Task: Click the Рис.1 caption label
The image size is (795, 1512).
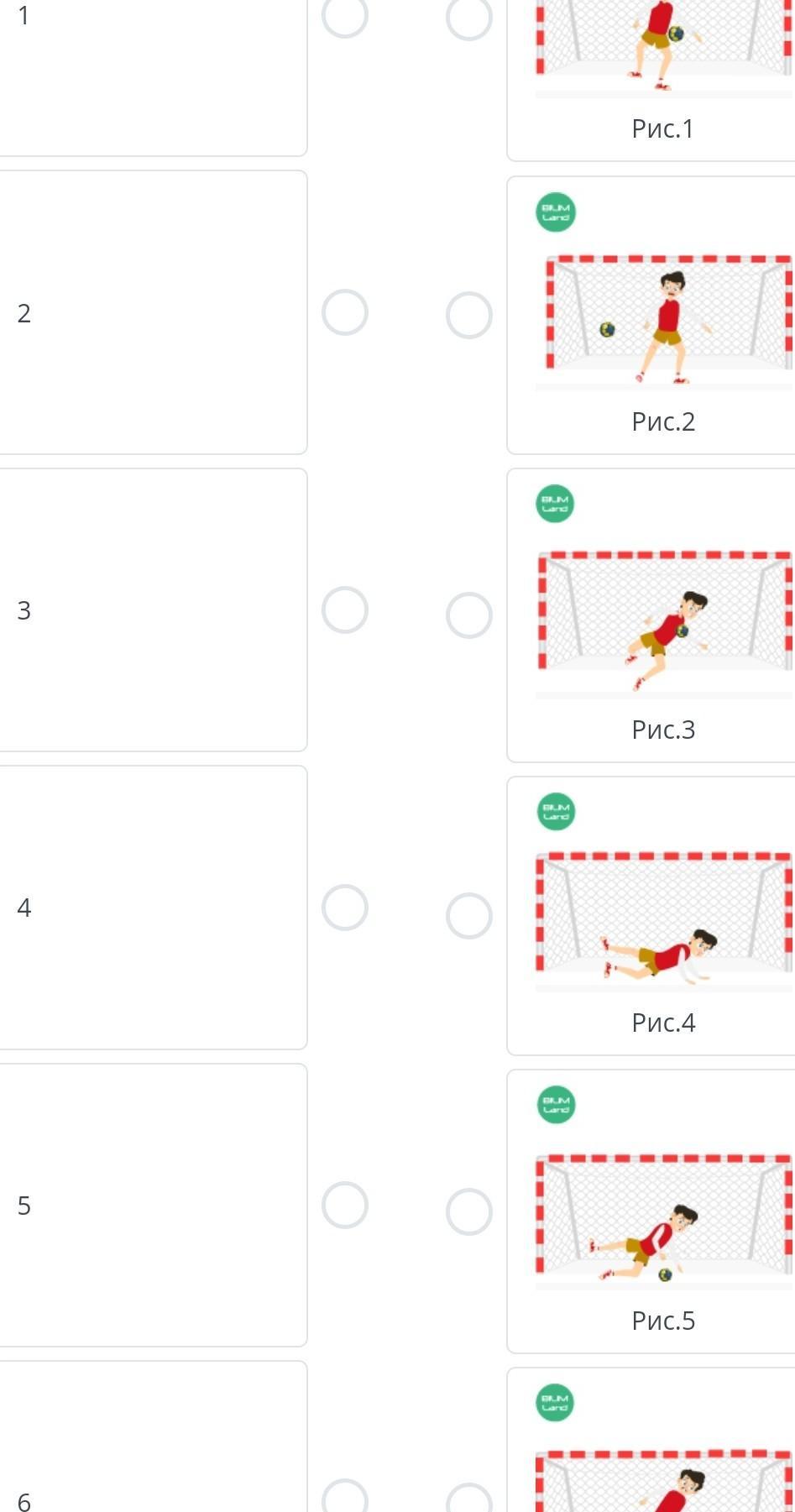Action: pyautogui.click(x=663, y=128)
